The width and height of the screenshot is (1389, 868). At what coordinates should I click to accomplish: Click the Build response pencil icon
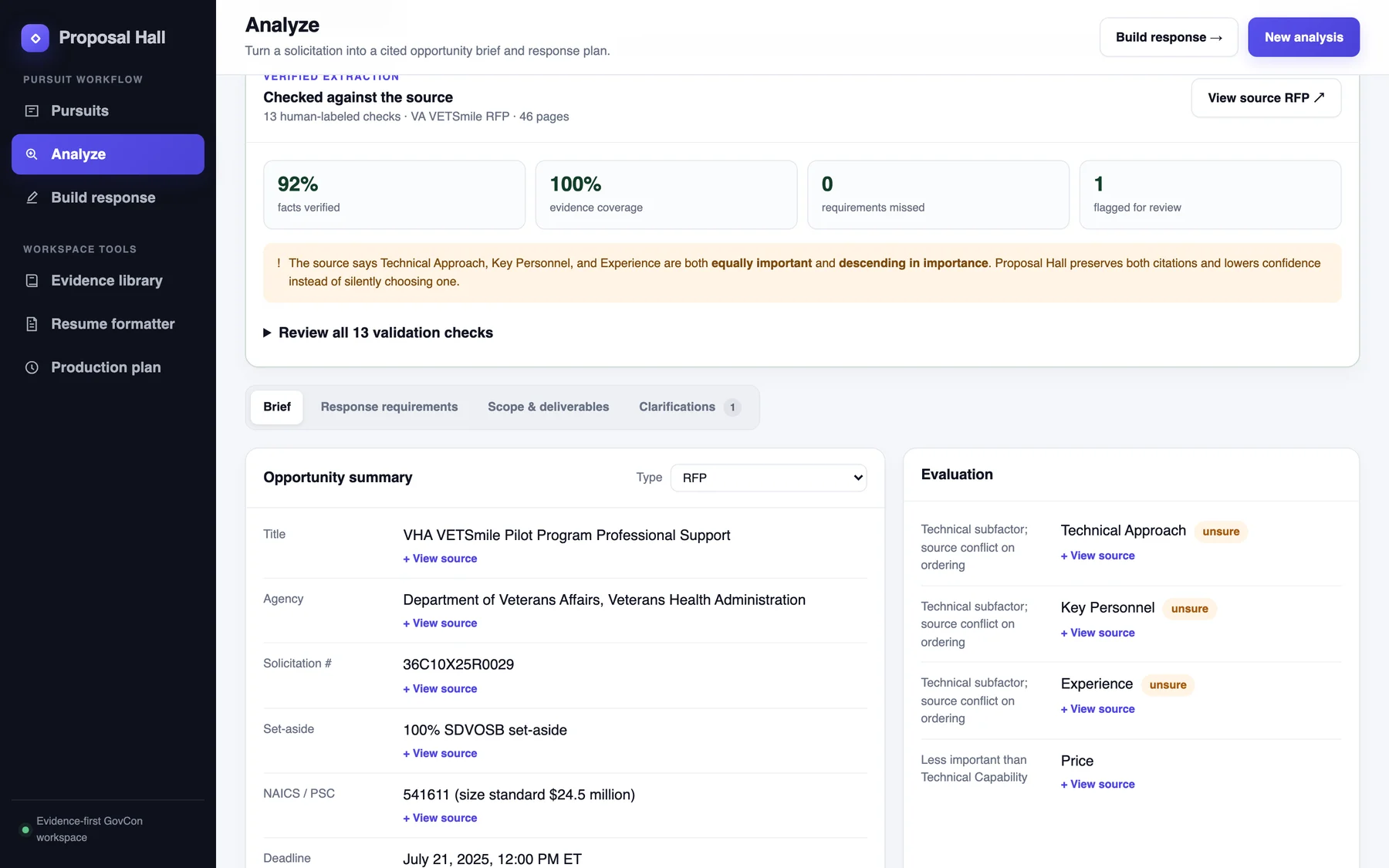pos(32,198)
